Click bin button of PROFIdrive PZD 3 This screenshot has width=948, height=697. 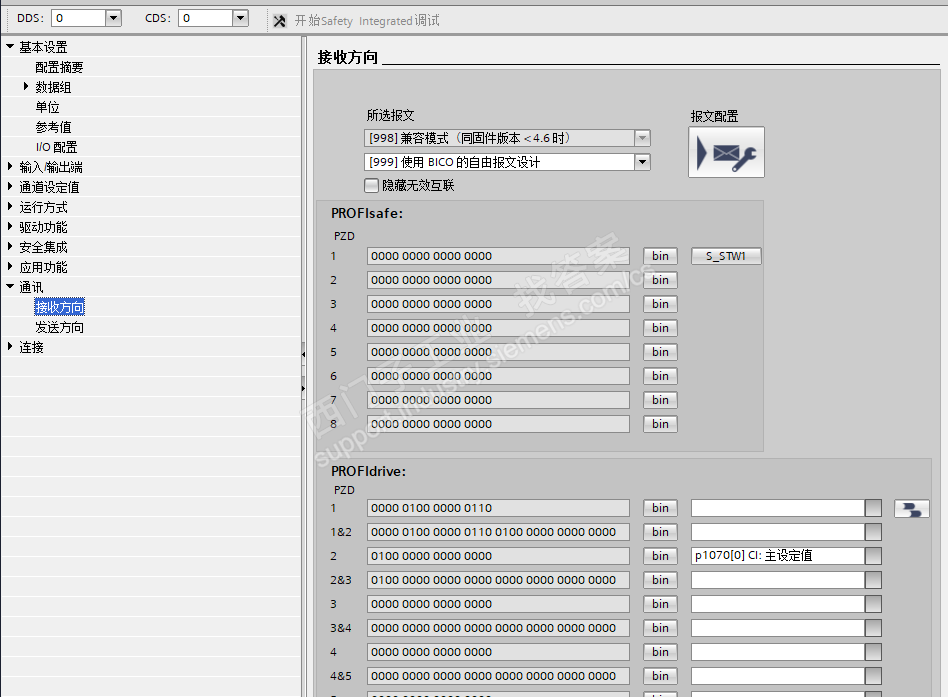[x=660, y=604]
